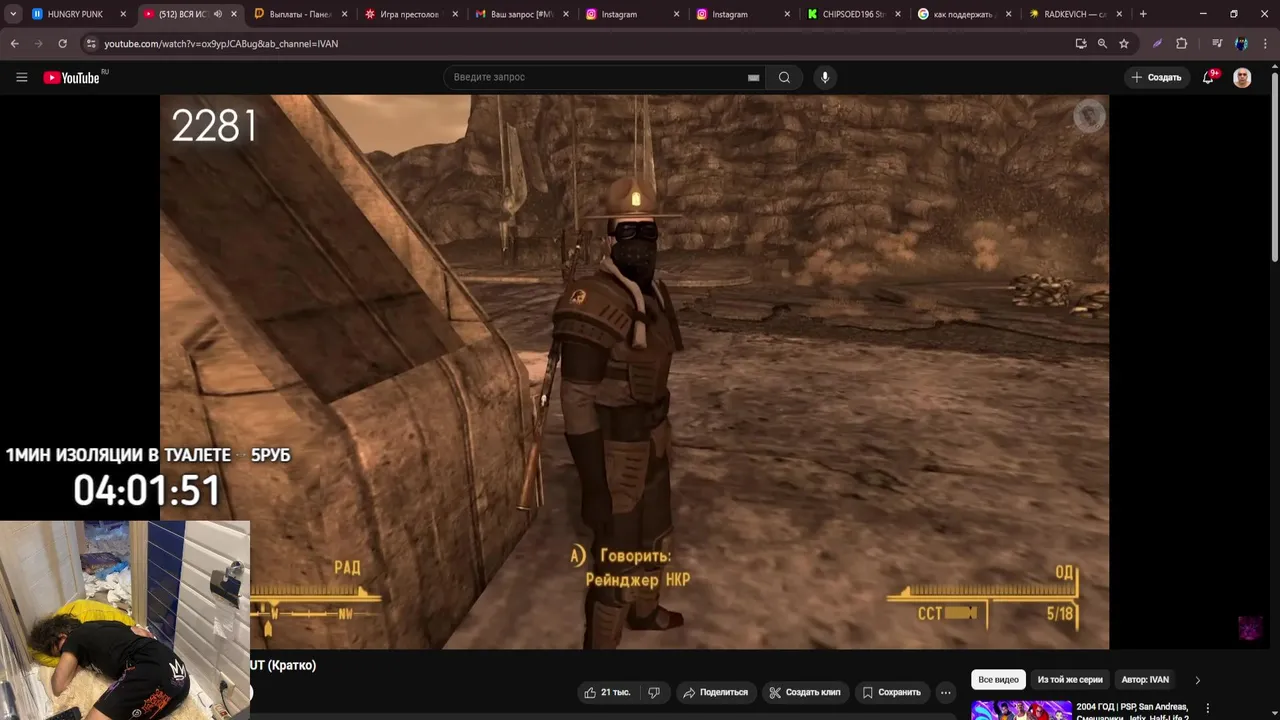Open the 2004 ГОД video thumbnail

coord(1021,710)
